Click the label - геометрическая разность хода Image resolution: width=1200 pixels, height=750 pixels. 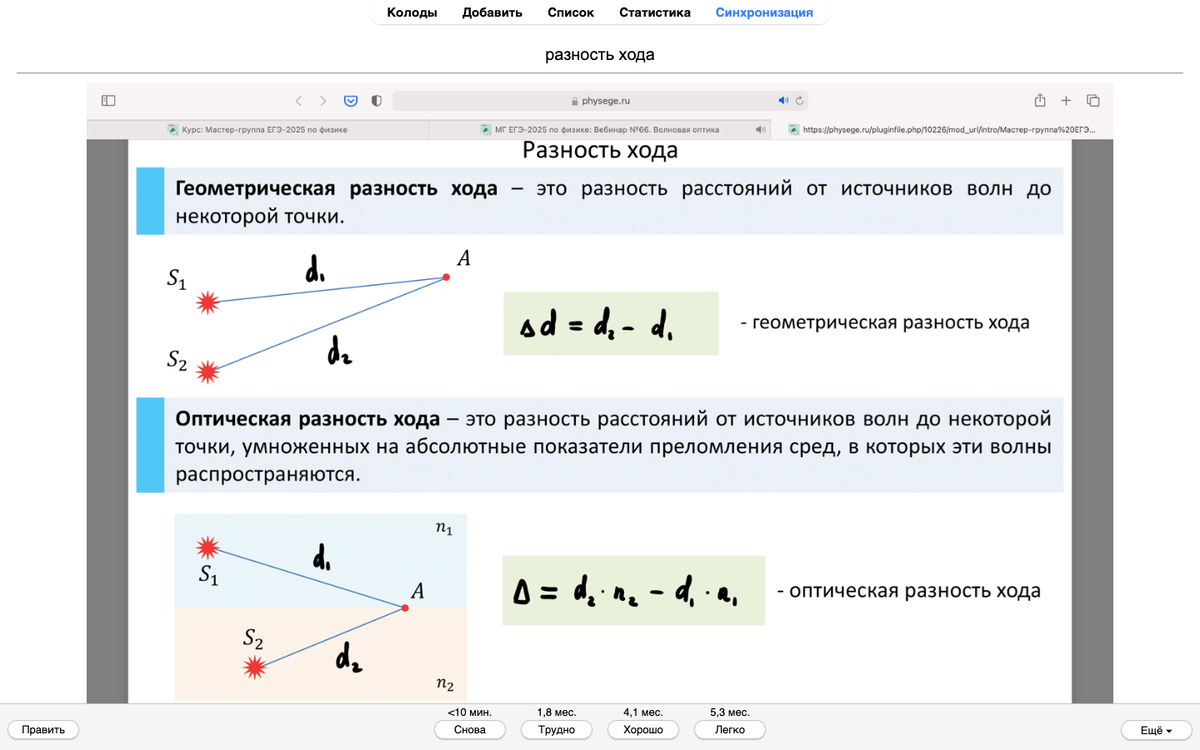pos(885,322)
